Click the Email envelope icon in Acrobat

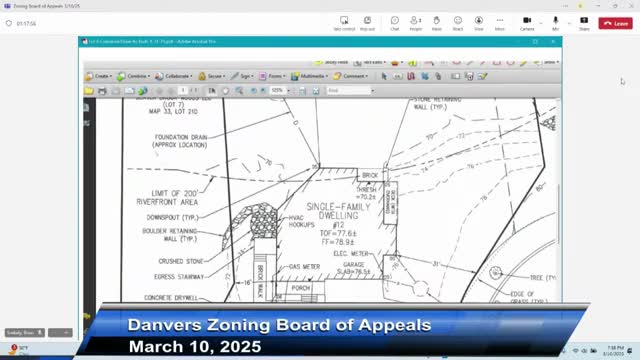(129, 91)
